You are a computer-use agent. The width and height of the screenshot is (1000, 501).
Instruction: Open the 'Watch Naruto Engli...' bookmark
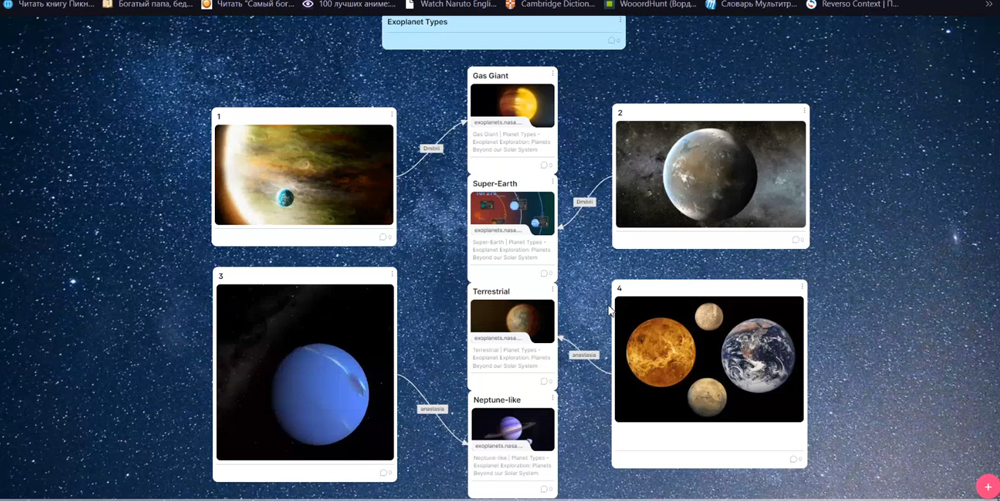tap(450, 4)
